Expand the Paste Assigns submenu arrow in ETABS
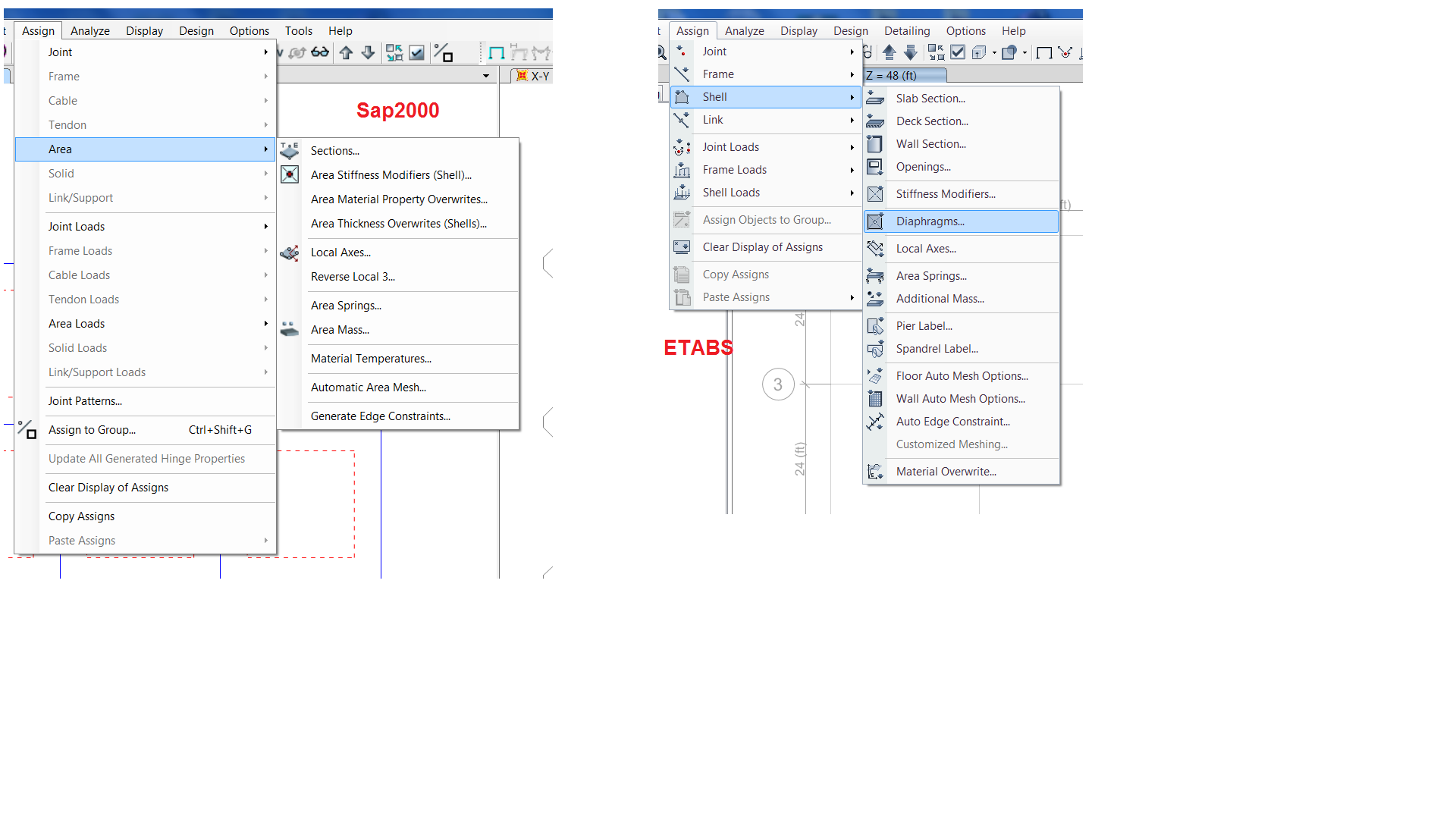The height and width of the screenshot is (819, 1456). 852,297
